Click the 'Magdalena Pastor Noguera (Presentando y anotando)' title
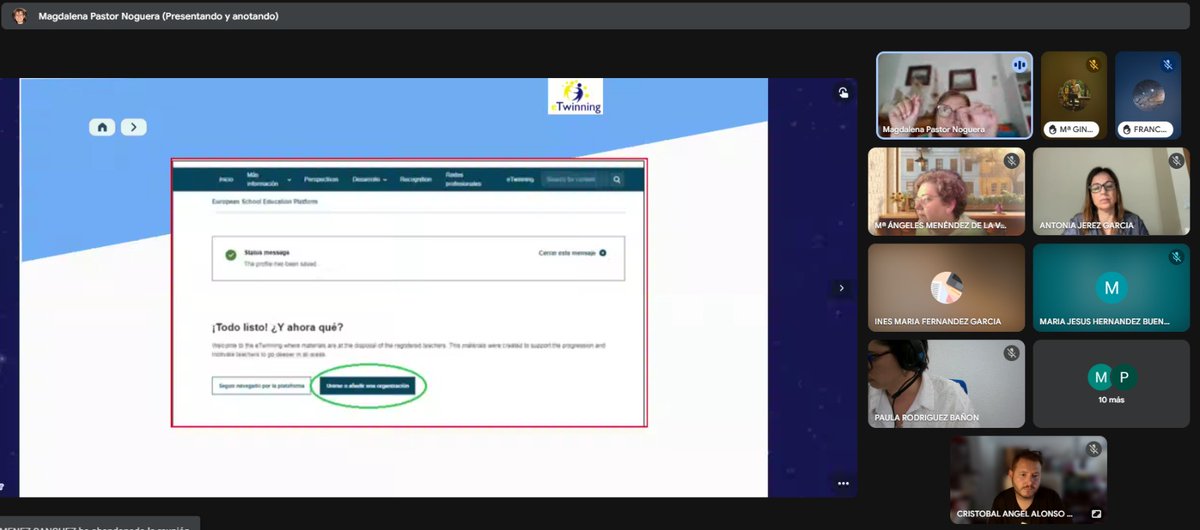Screen dimensions: 1200x530 (158, 17)
